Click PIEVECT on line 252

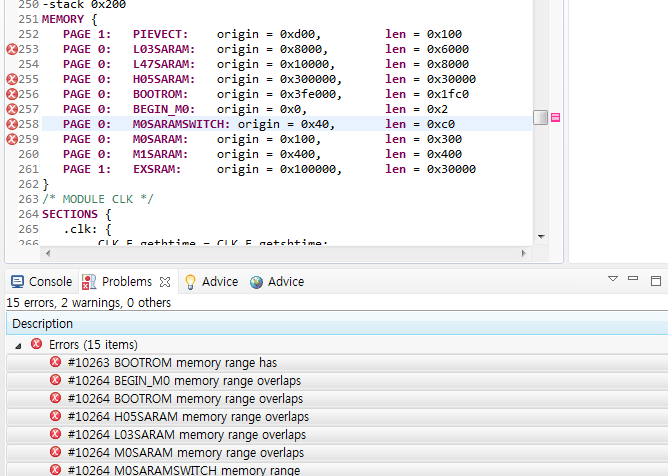pos(160,34)
